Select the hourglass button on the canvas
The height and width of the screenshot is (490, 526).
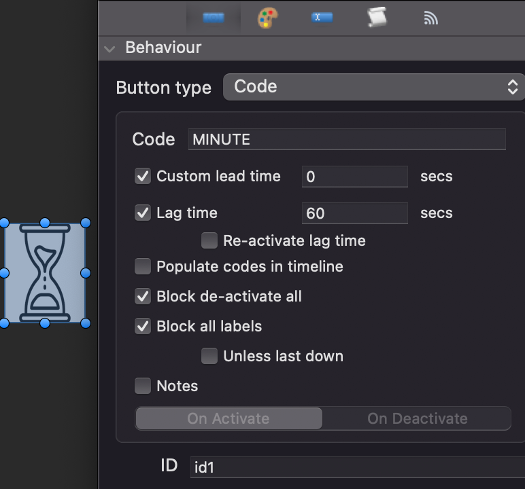click(x=45, y=273)
